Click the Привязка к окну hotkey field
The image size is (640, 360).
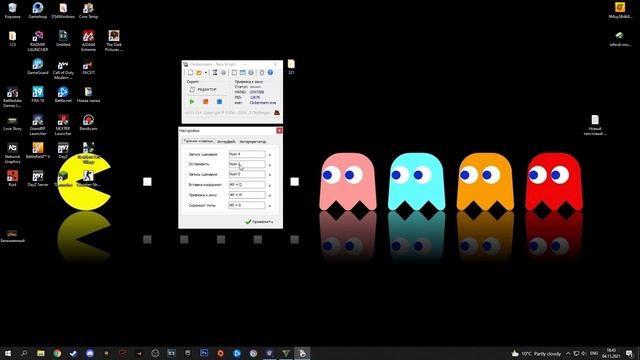[x=247, y=195]
